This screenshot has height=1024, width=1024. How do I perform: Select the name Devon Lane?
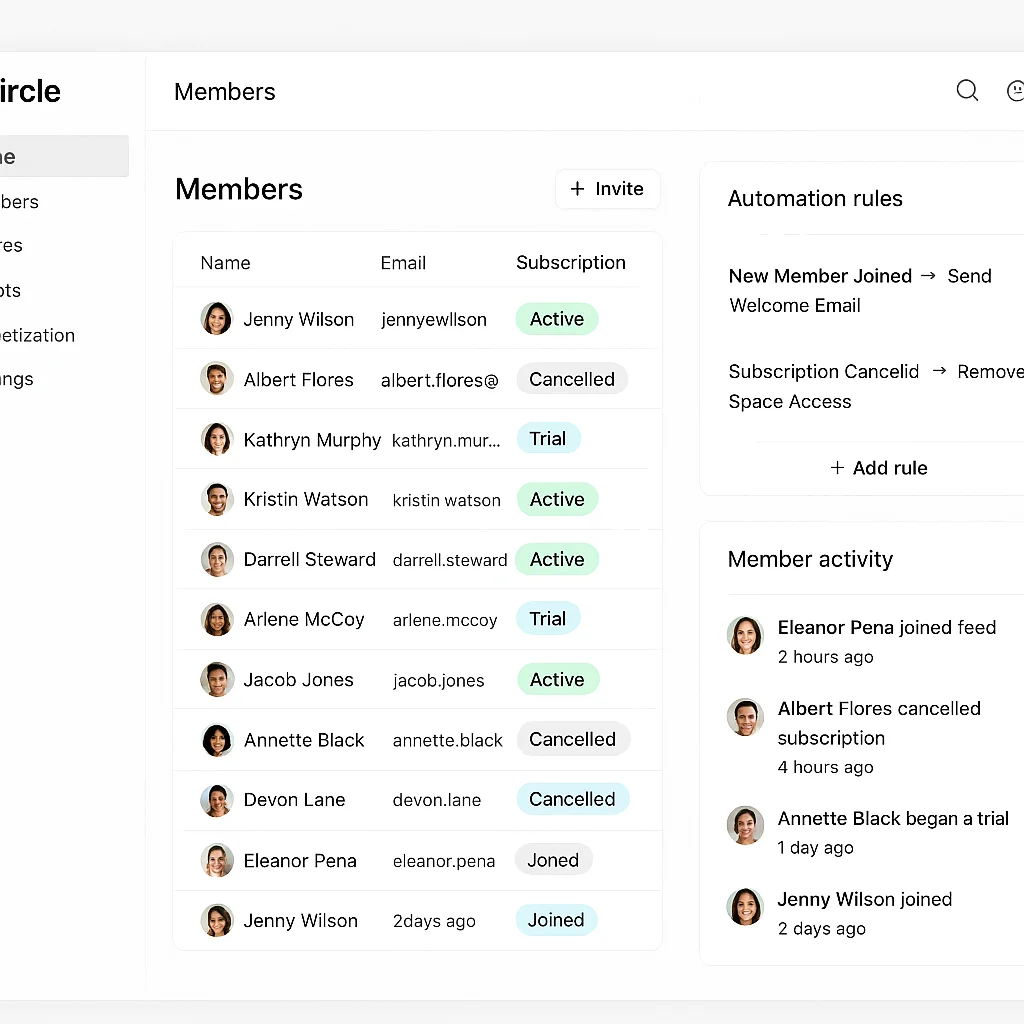tap(294, 800)
